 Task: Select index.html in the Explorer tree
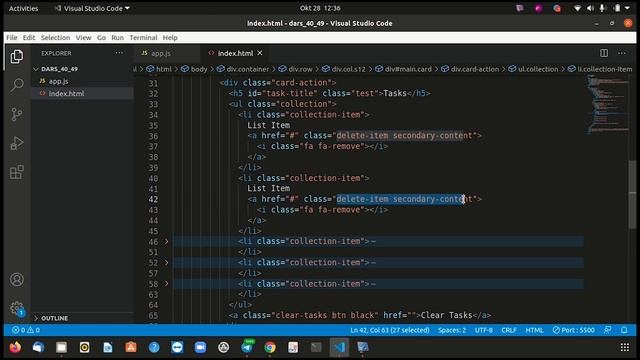(66, 93)
